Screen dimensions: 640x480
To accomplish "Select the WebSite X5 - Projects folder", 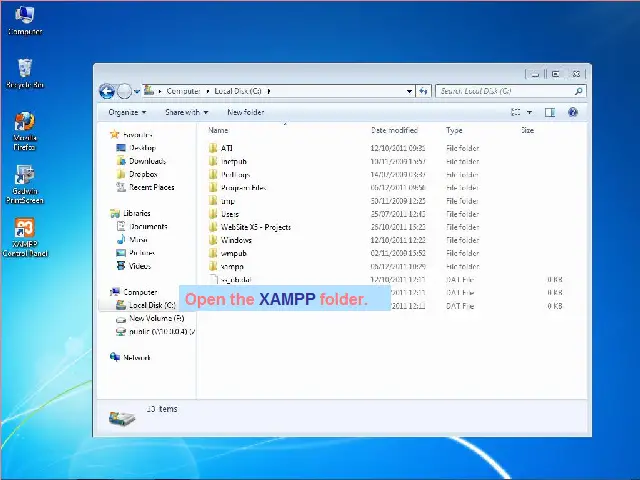I will 250,227.
